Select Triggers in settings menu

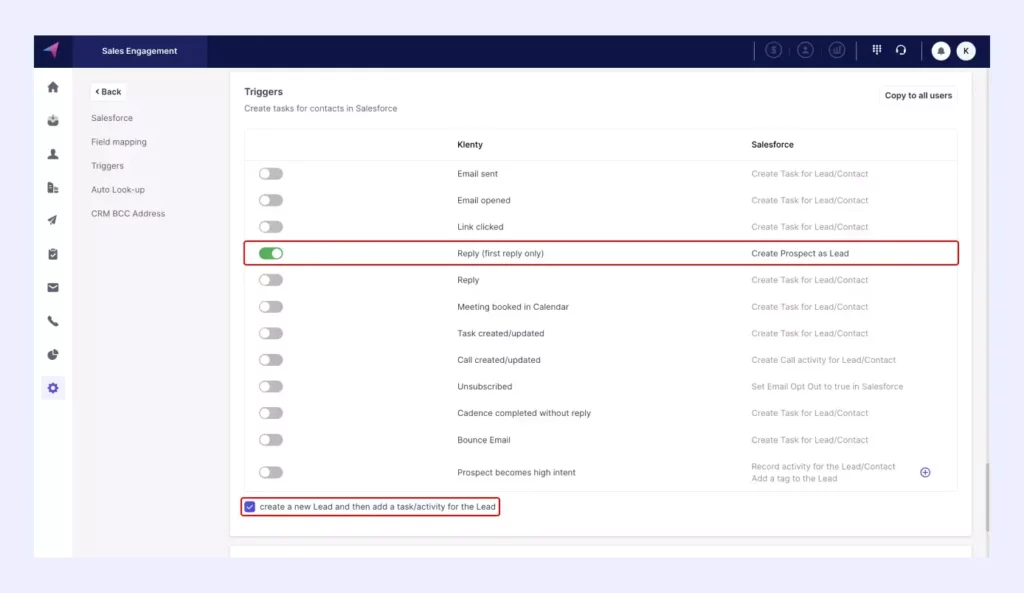pos(107,166)
